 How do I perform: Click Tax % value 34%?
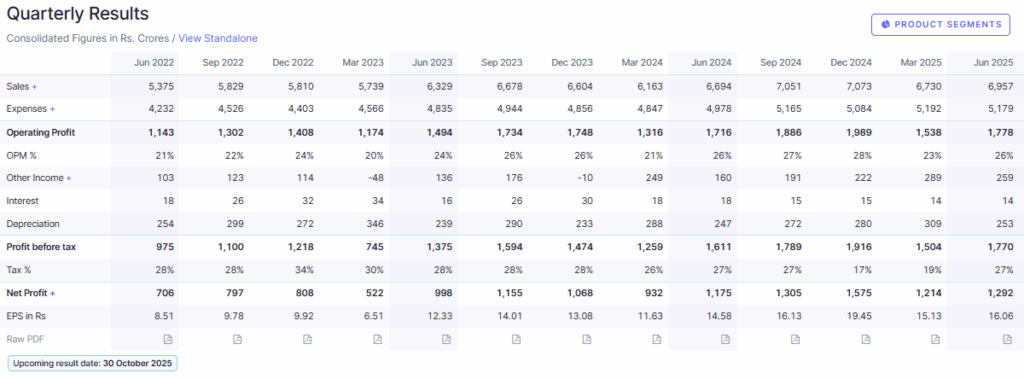point(305,270)
